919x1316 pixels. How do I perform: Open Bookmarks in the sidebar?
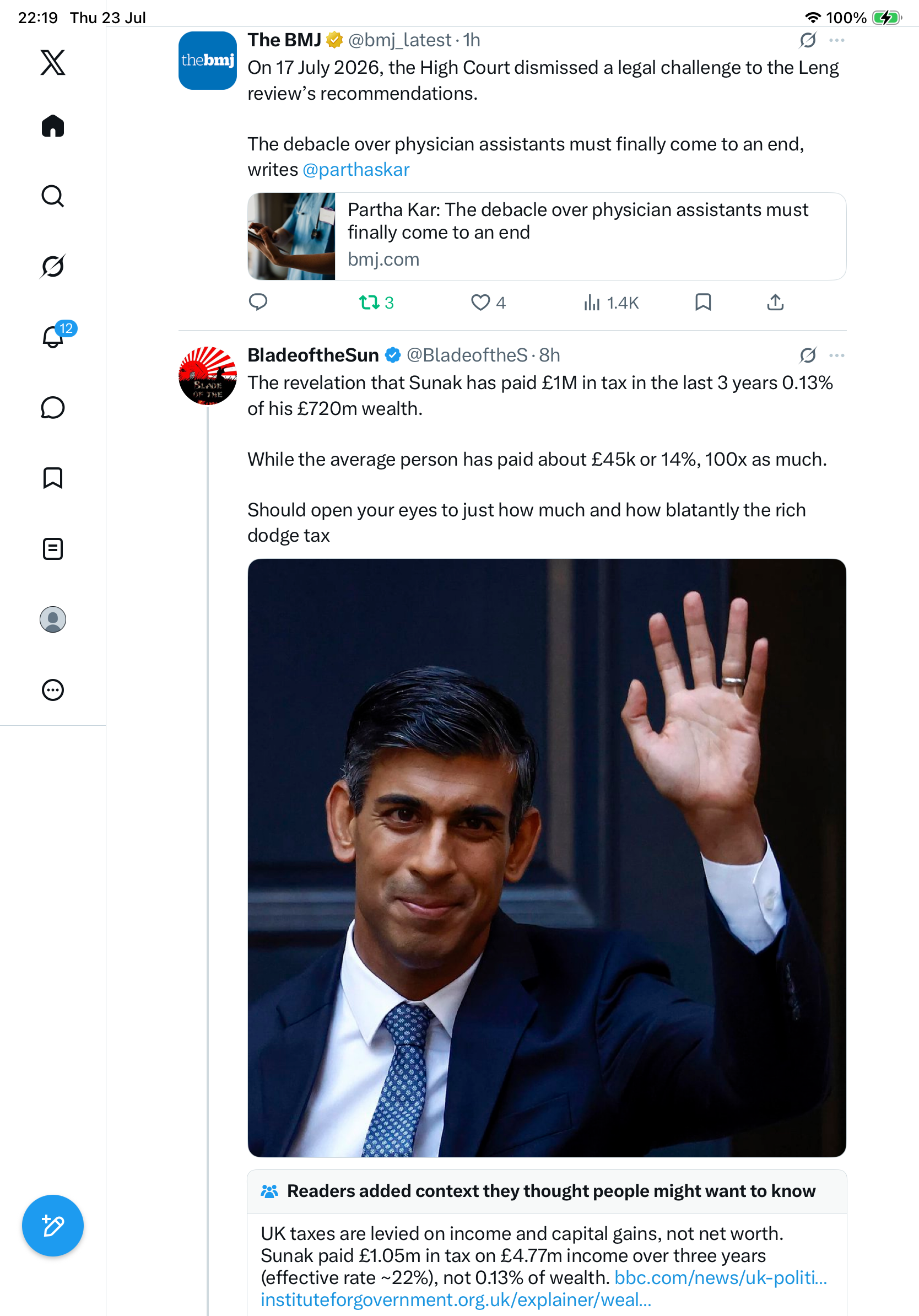click(x=53, y=478)
